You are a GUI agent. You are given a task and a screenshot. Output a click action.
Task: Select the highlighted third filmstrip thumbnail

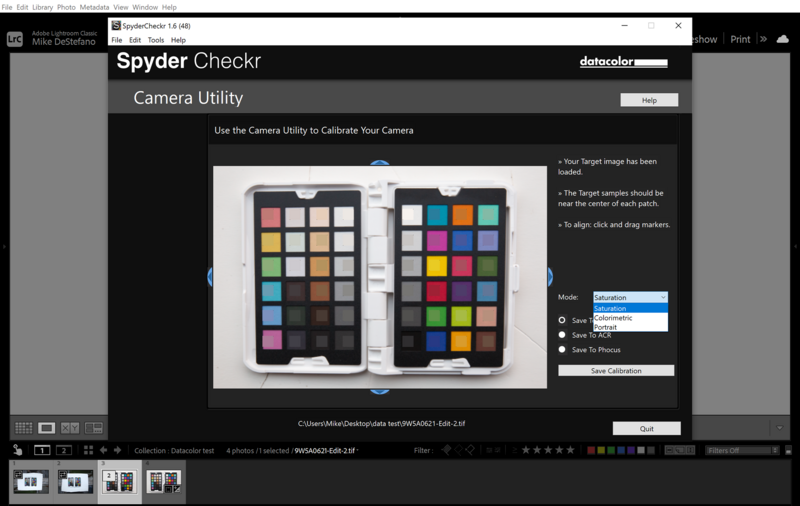[119, 482]
